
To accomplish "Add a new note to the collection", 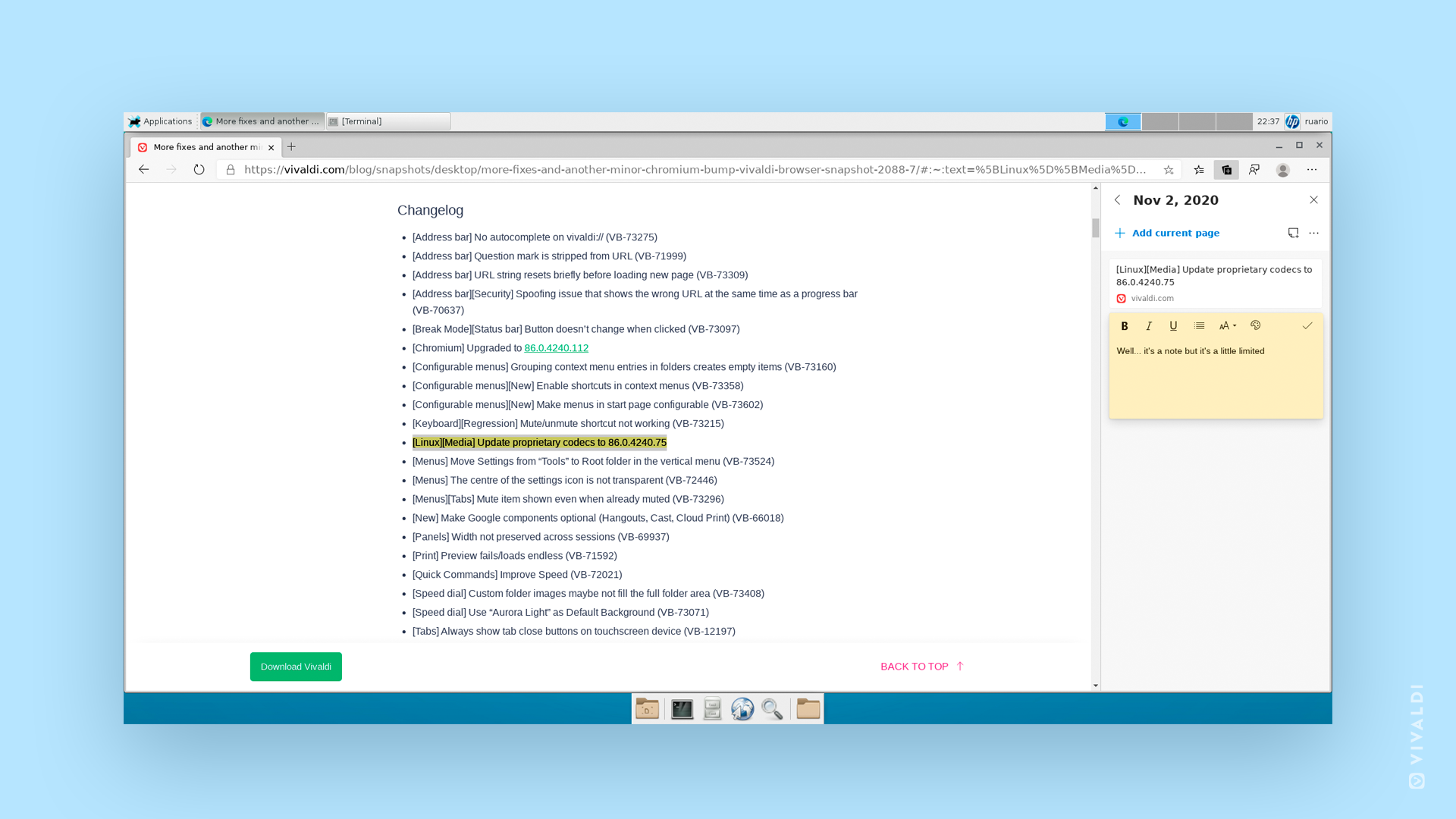I will point(1293,233).
